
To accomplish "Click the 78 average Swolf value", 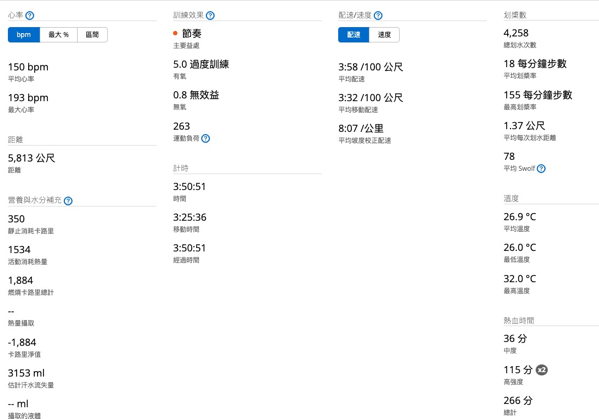I will click(x=509, y=156).
